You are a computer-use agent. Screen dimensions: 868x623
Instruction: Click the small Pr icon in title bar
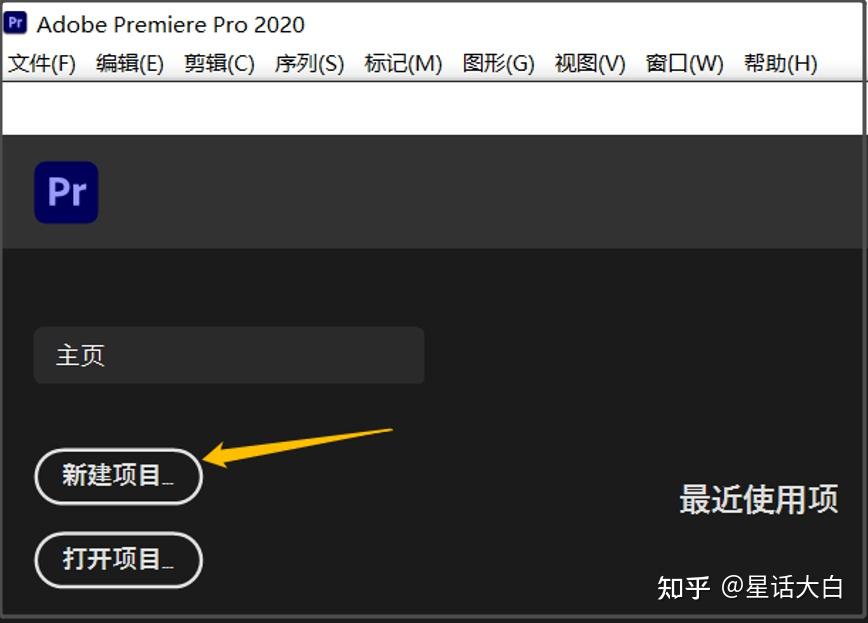click(15, 23)
